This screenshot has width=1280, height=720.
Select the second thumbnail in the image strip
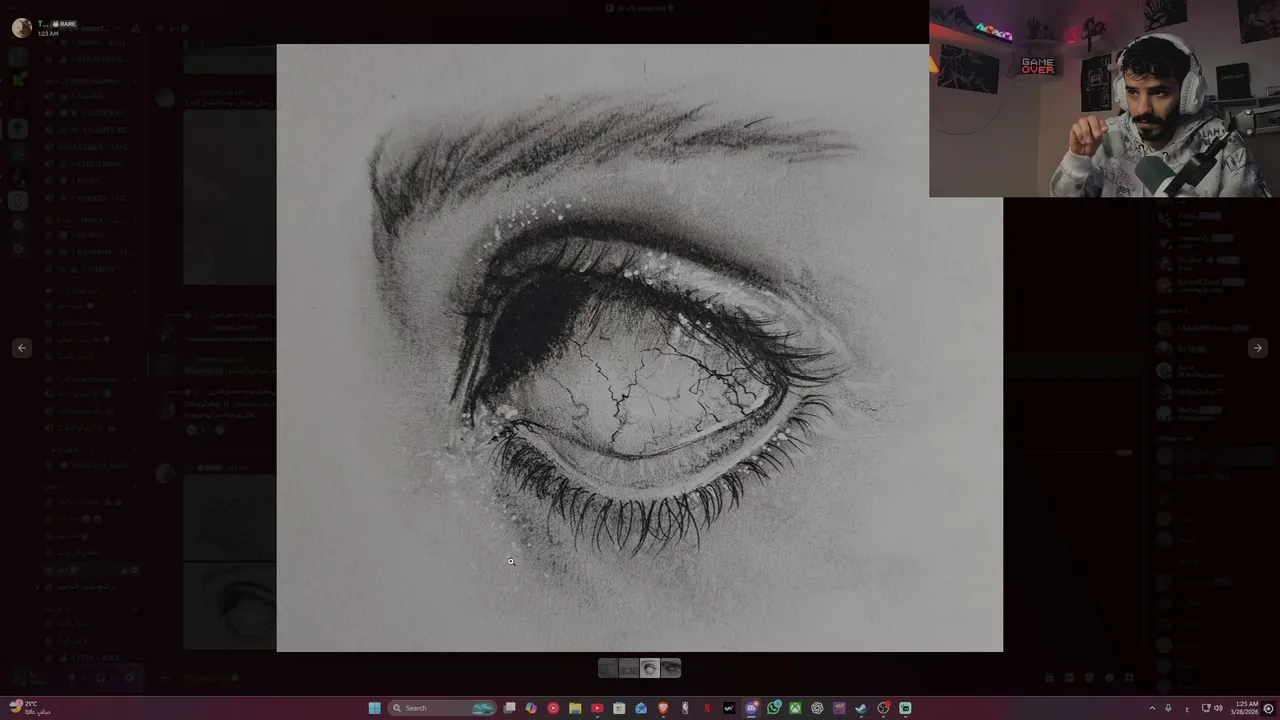[x=629, y=668]
